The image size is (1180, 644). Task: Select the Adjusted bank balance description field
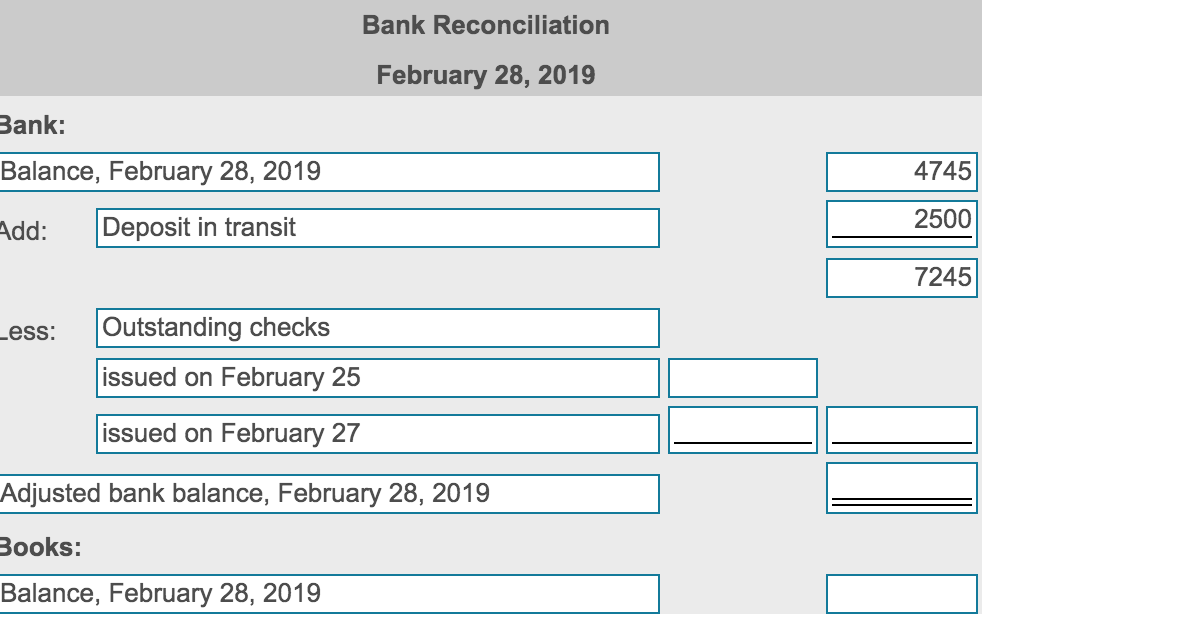pos(330,491)
